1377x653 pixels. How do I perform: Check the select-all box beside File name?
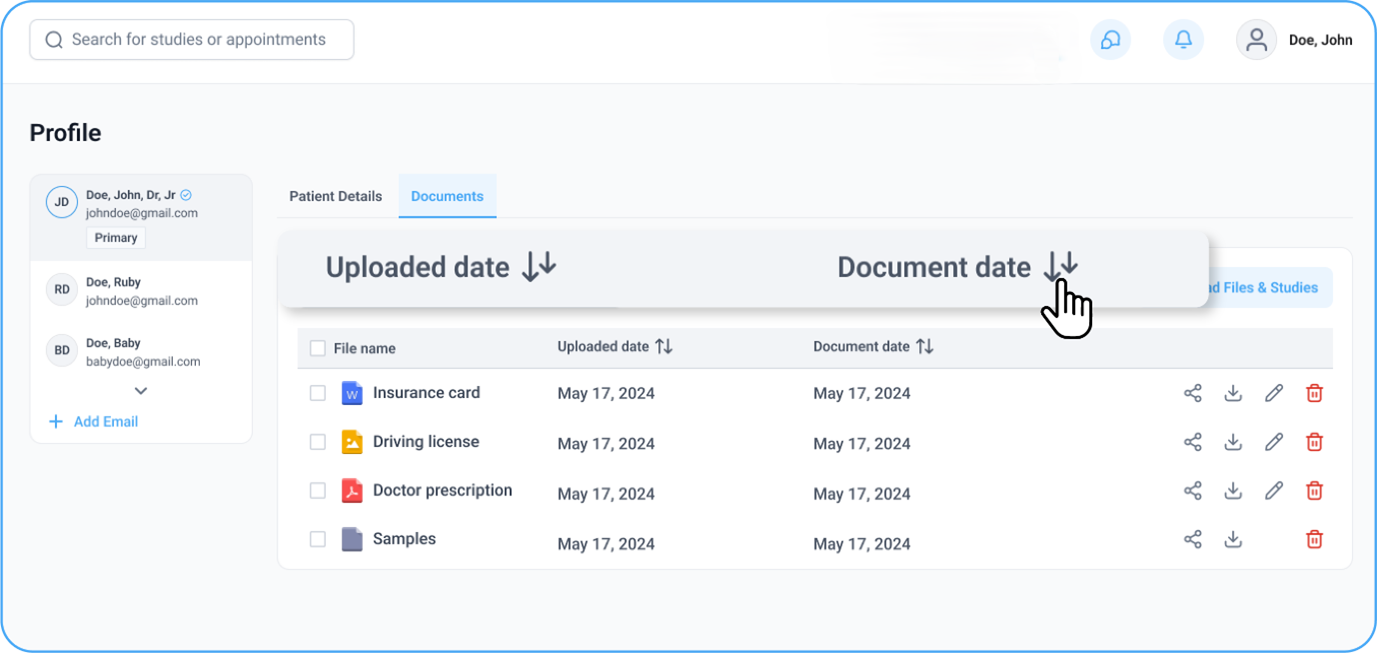pos(318,348)
